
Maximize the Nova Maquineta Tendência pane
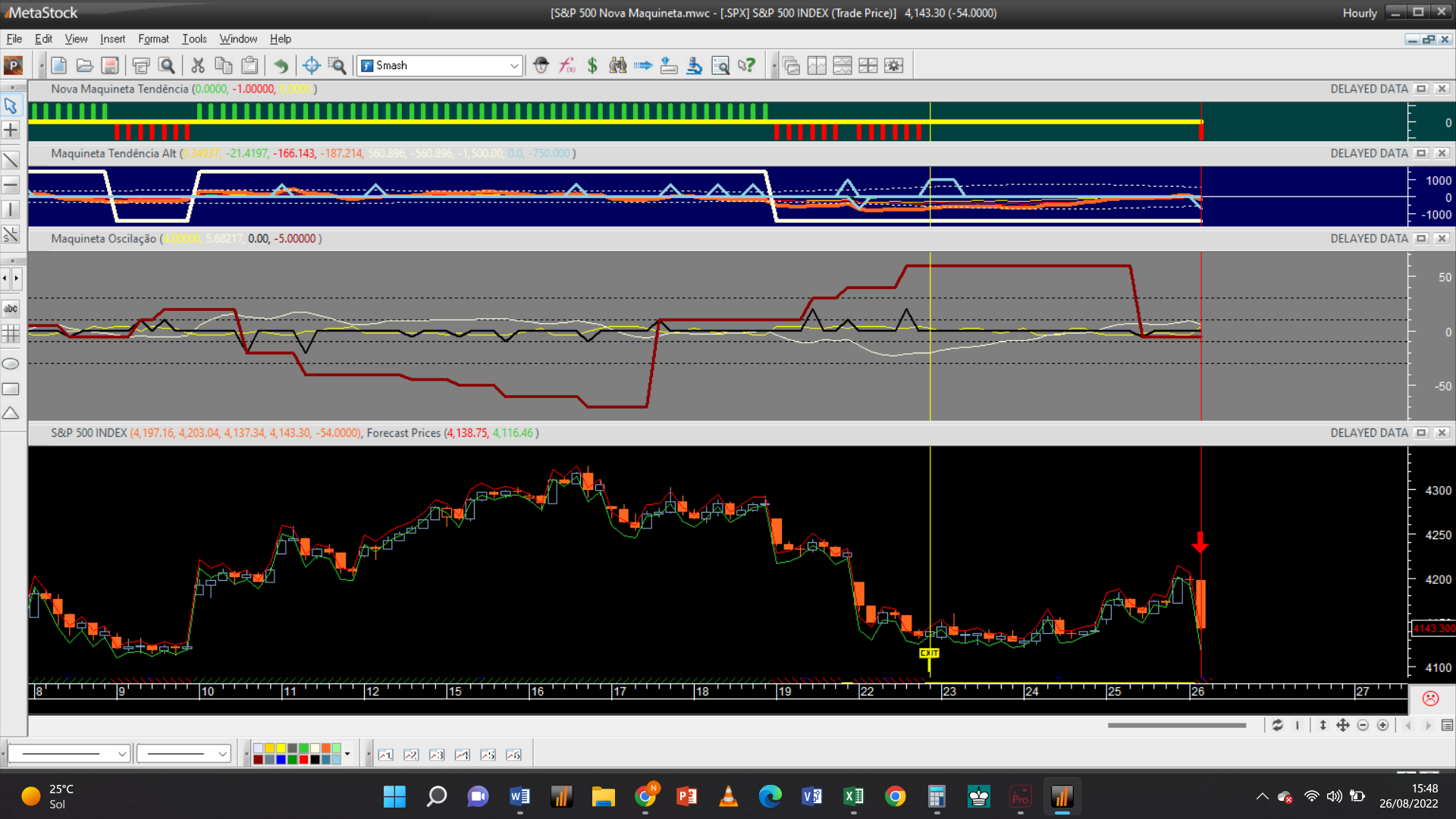click(x=1422, y=89)
